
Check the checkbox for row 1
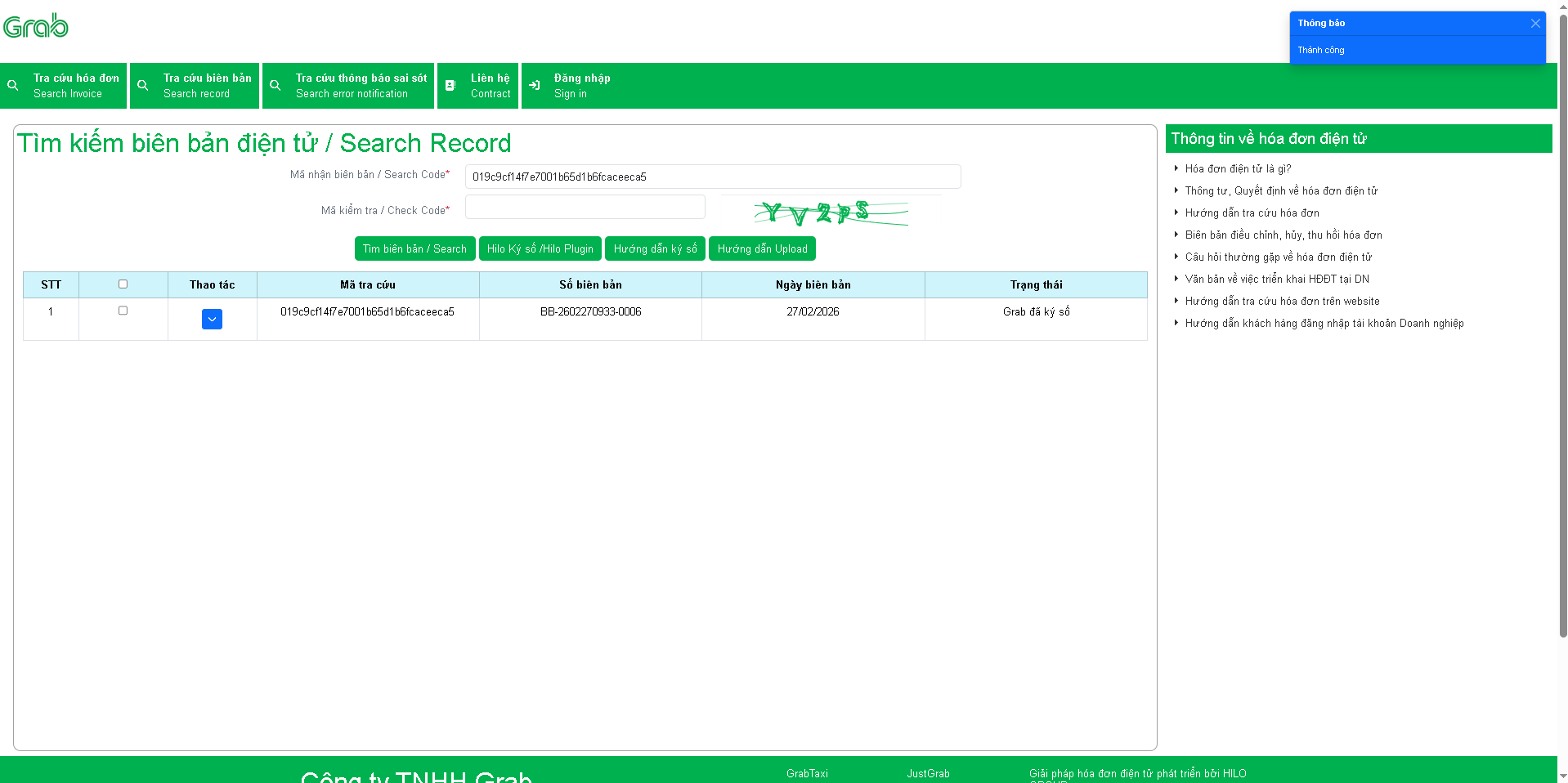click(x=123, y=311)
